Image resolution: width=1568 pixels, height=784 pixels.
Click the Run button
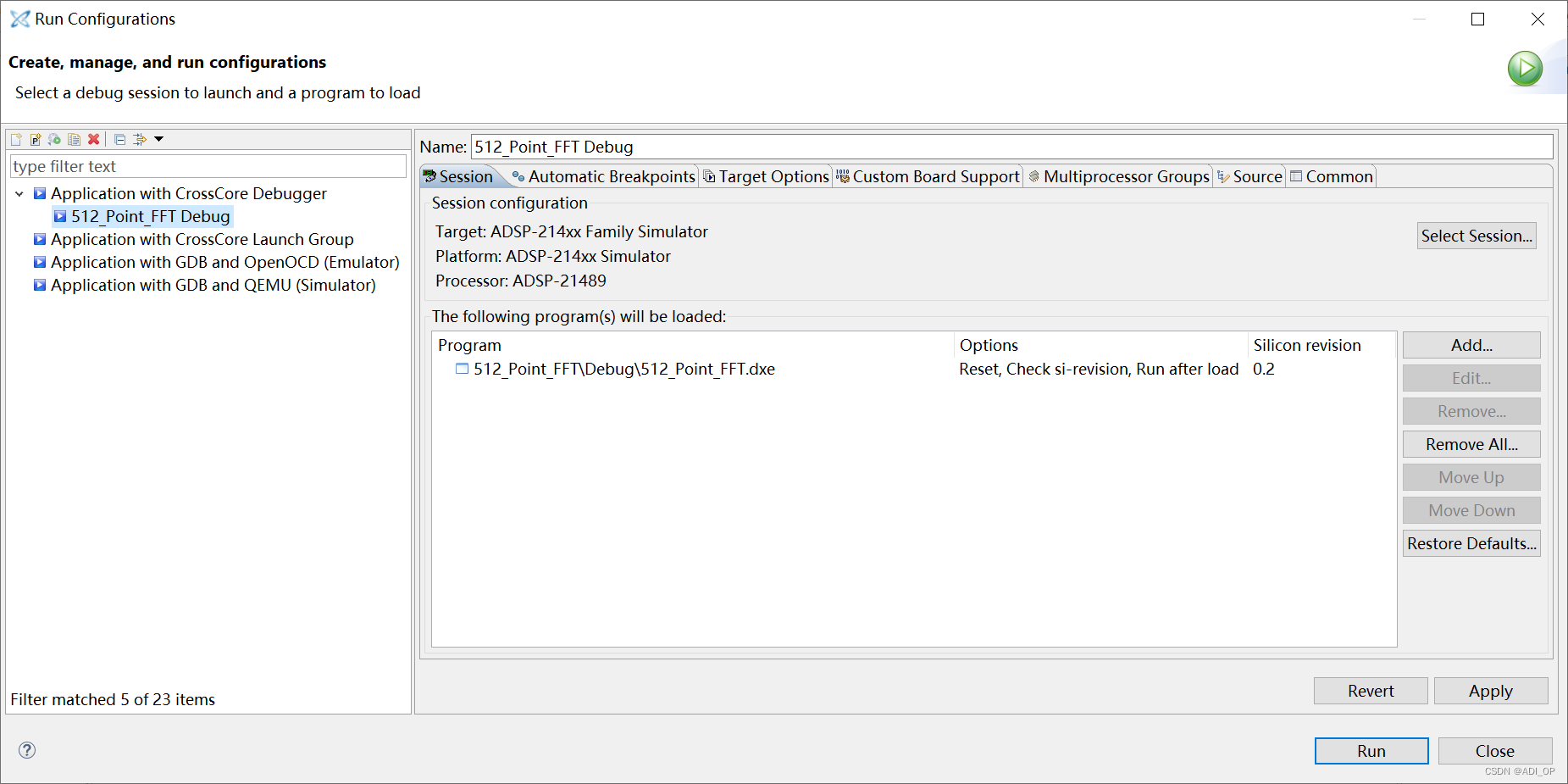1371,751
